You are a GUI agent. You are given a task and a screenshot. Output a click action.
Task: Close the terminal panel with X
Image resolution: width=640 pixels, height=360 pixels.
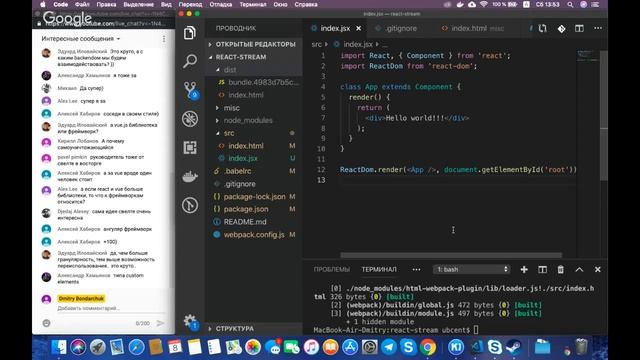[x=598, y=269]
